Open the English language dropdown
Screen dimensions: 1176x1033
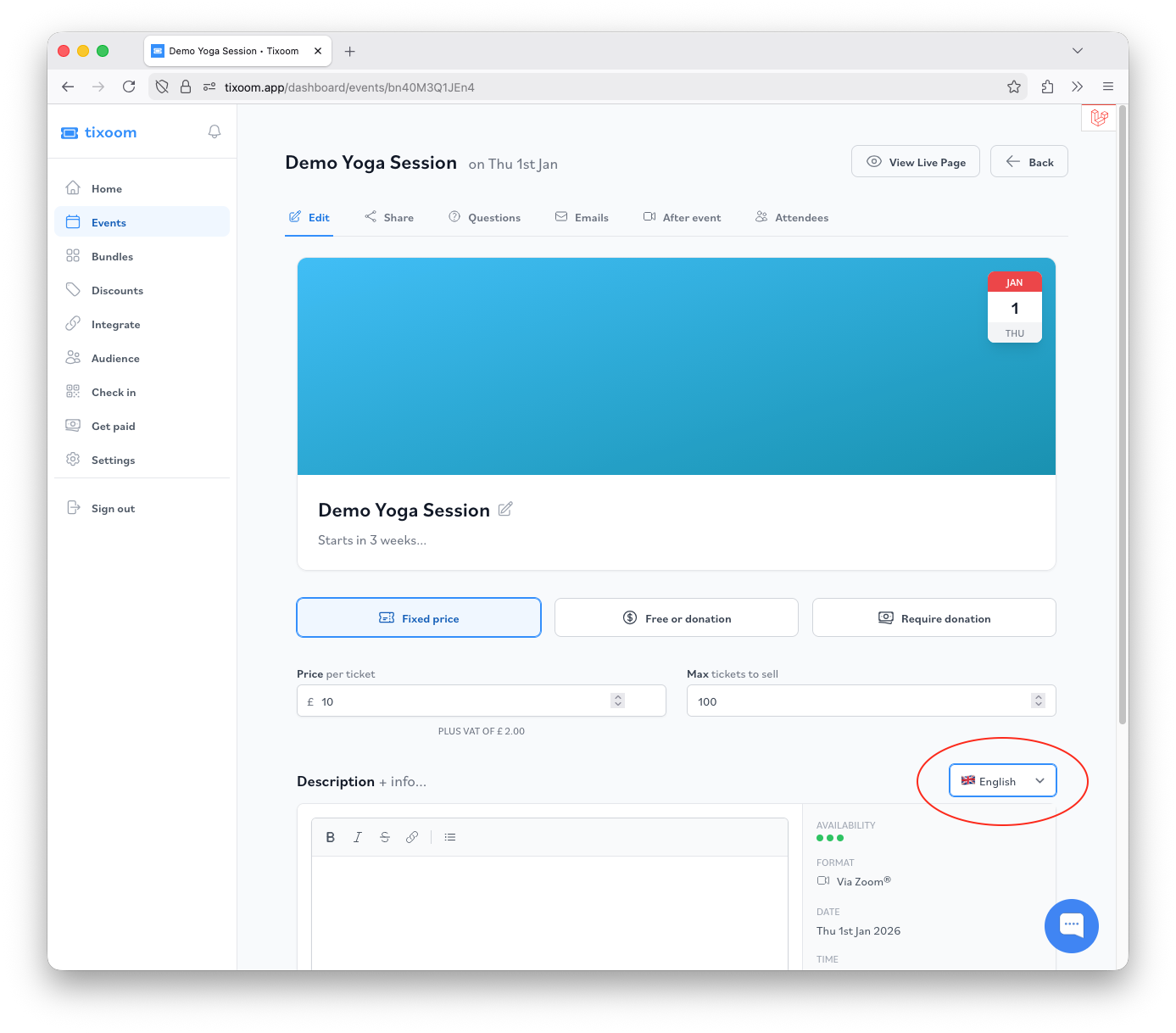(1002, 781)
